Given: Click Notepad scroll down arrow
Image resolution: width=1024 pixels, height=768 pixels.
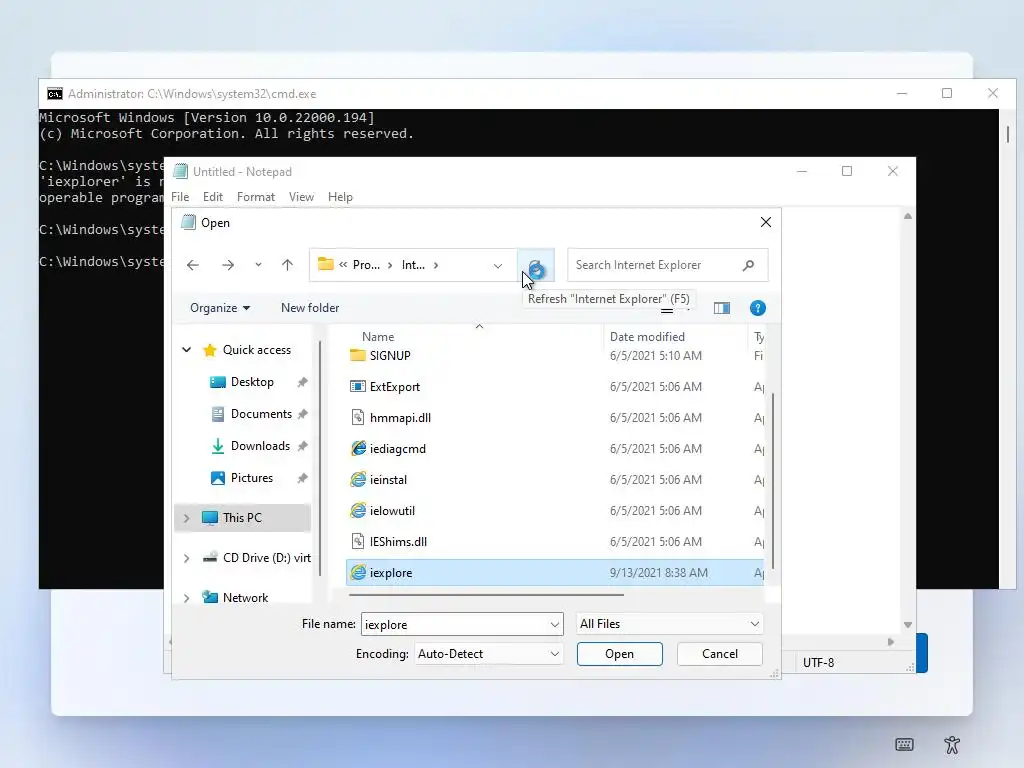Looking at the screenshot, I should (908, 625).
